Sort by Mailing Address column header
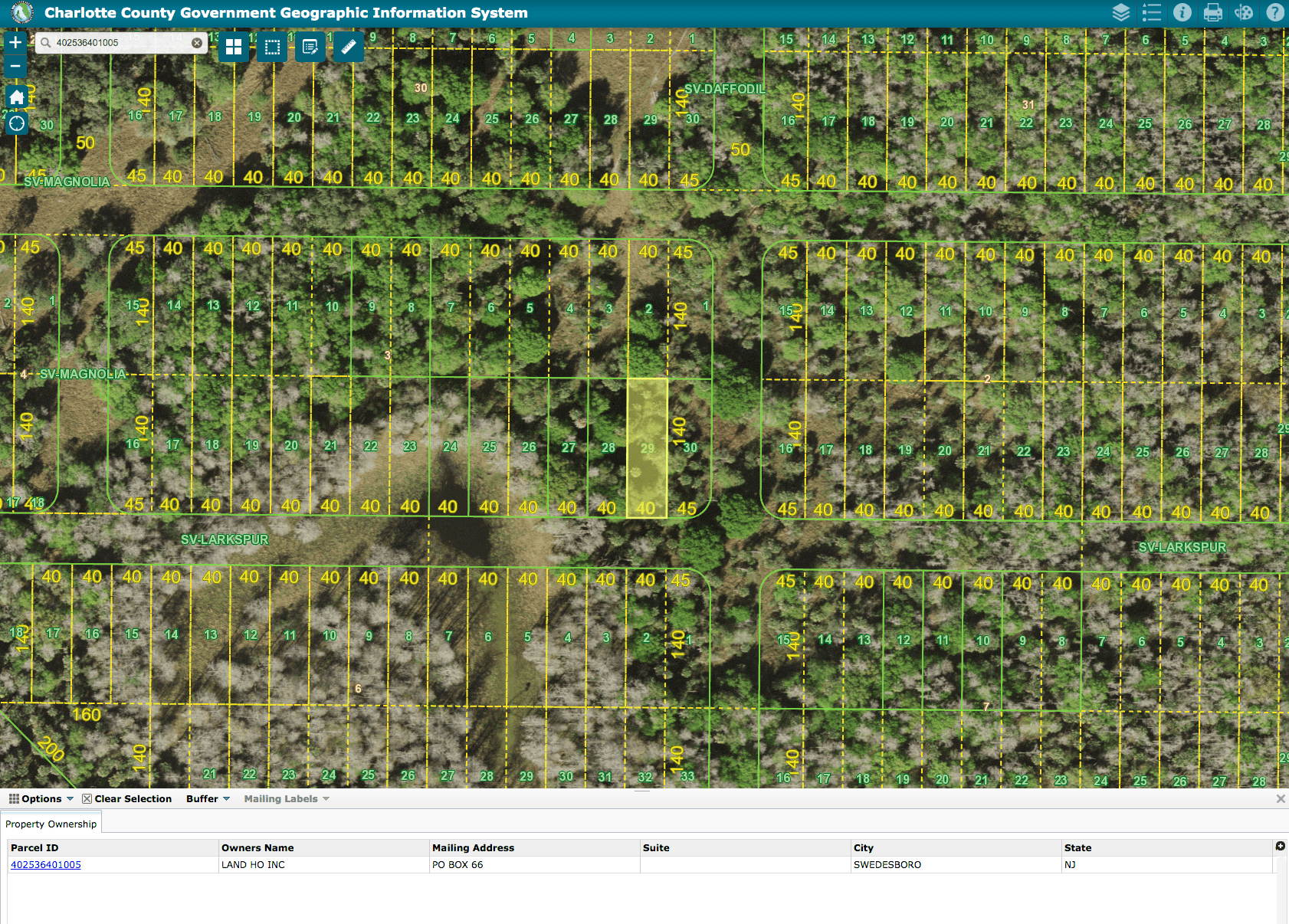This screenshot has height=924, width=1289. [535, 847]
